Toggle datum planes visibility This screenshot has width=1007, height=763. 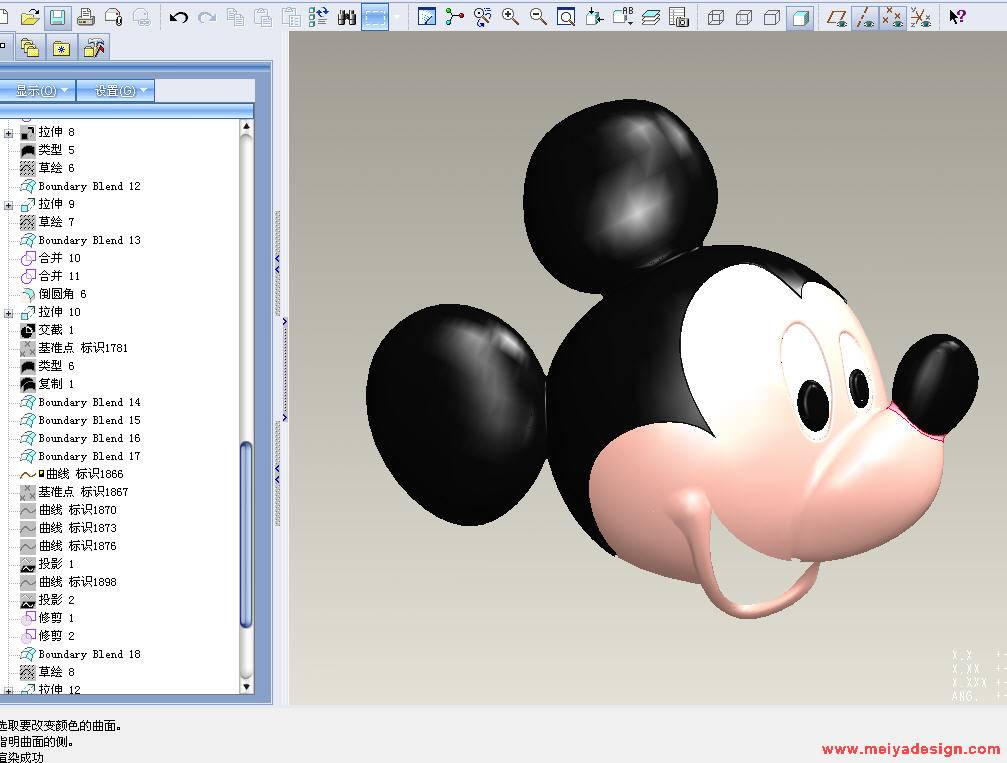pyautogui.click(x=837, y=17)
